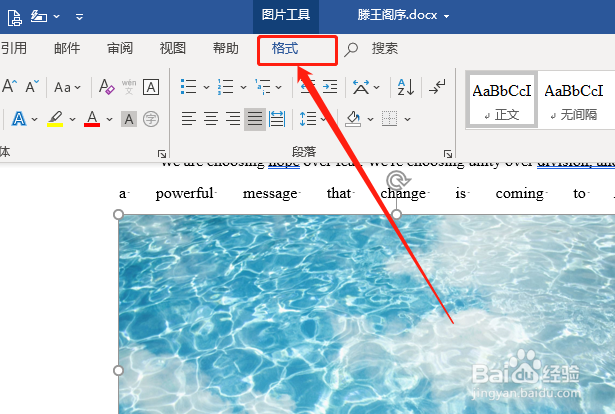Click the top-left resize handle of the image

(x=118, y=214)
